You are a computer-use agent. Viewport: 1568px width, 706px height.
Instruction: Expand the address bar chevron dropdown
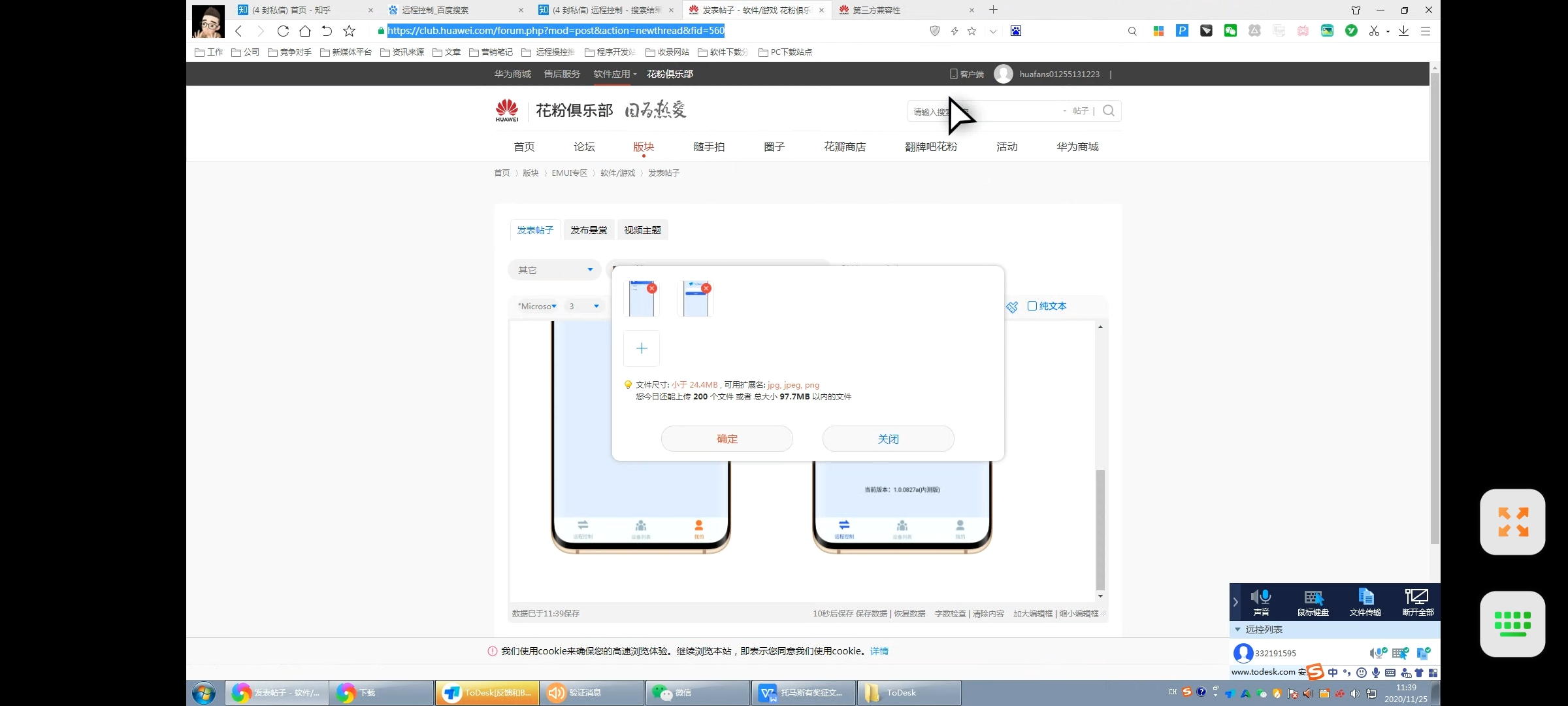click(993, 31)
